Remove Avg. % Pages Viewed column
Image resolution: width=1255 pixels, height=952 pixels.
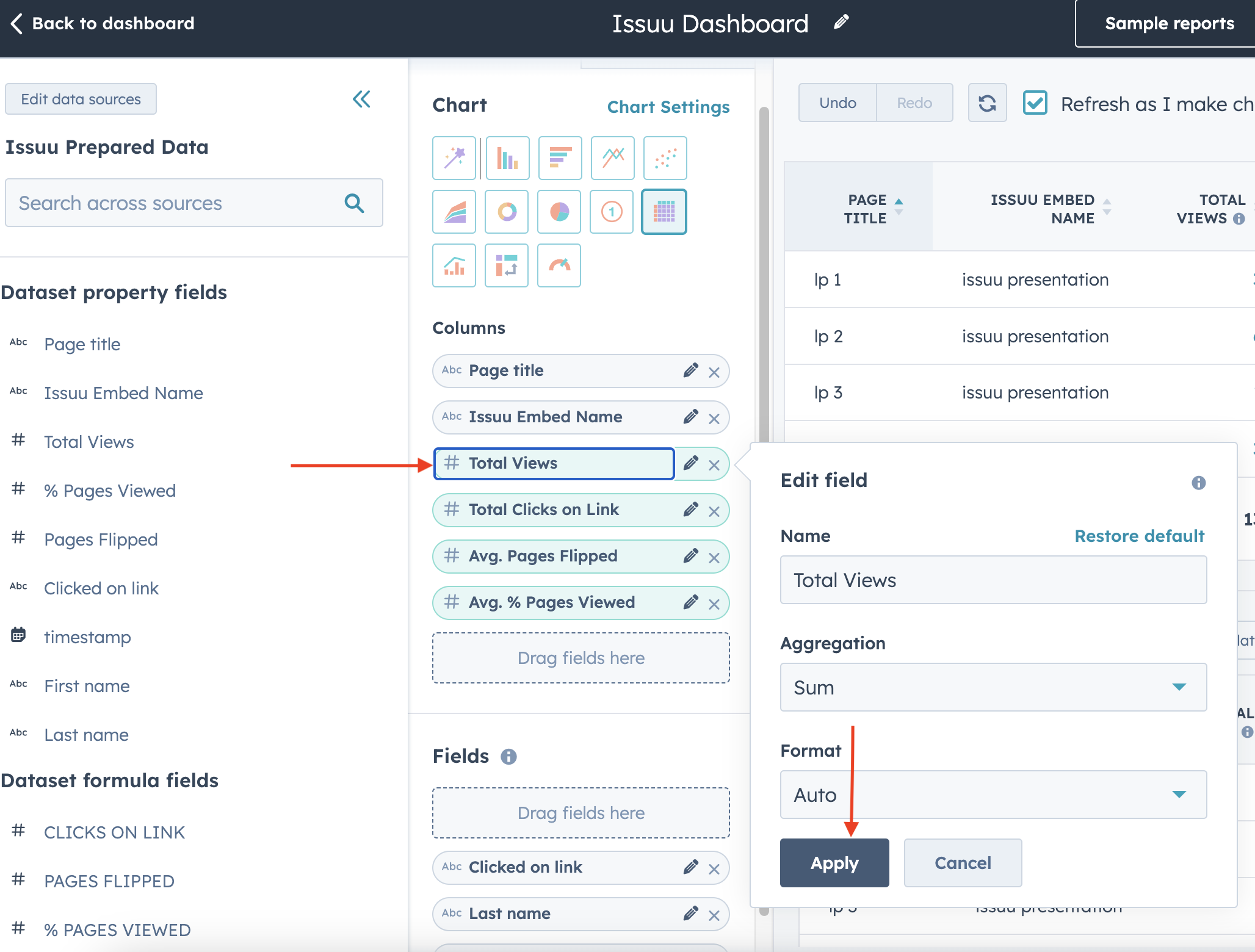click(714, 604)
